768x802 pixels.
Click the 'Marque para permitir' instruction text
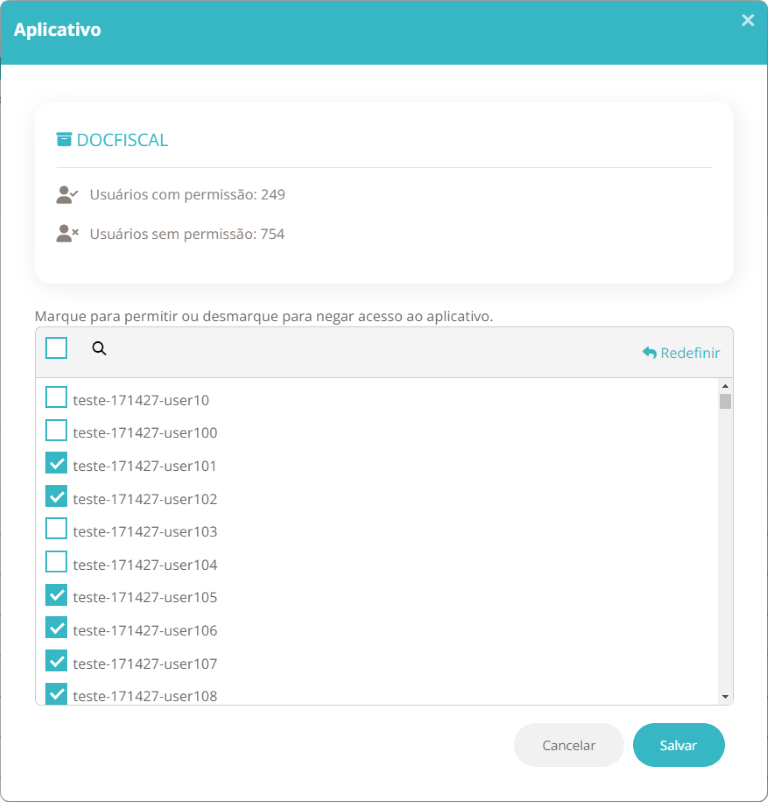click(x=264, y=316)
